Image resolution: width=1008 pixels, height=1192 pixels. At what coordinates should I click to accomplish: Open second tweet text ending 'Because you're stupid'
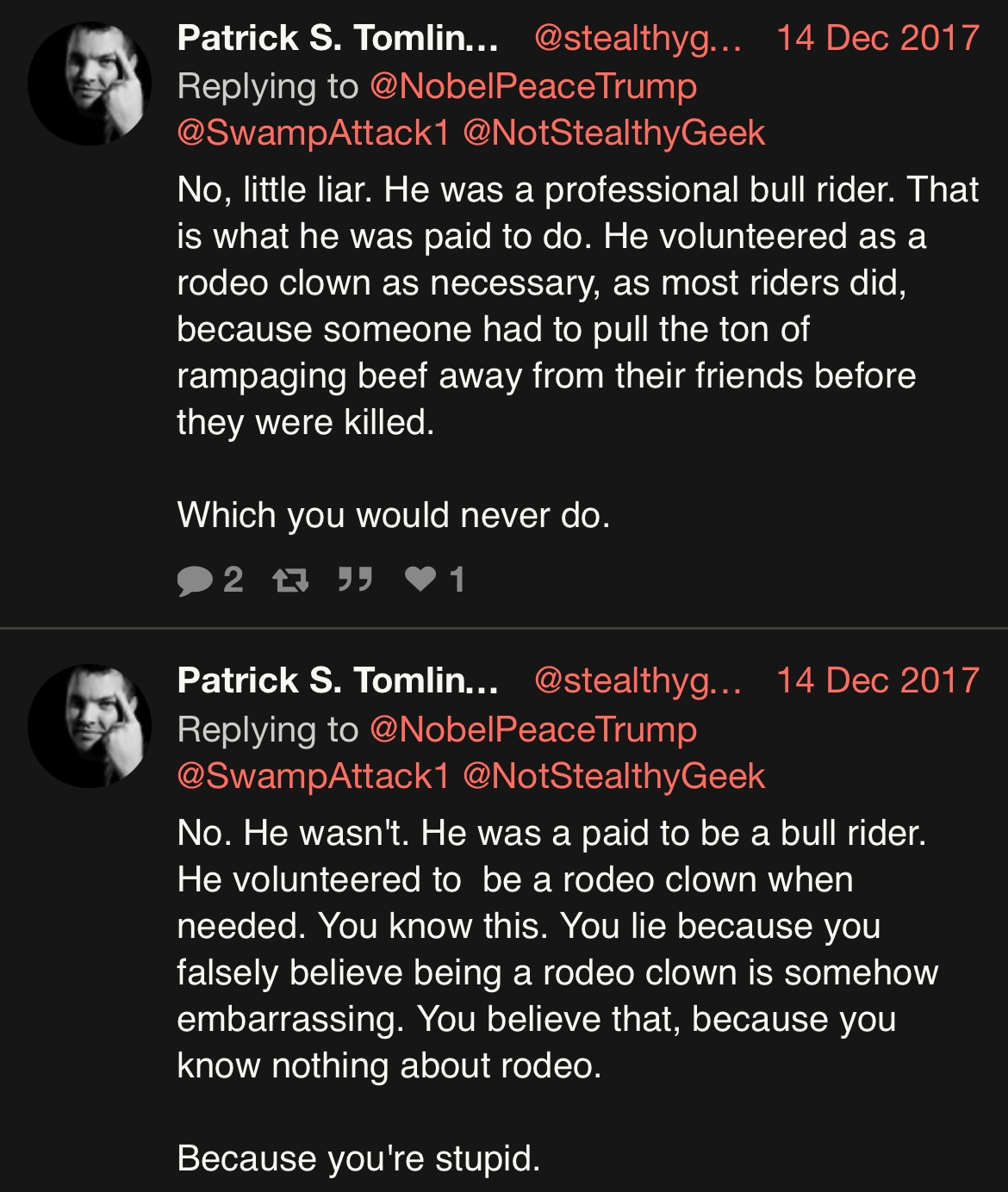click(x=557, y=996)
